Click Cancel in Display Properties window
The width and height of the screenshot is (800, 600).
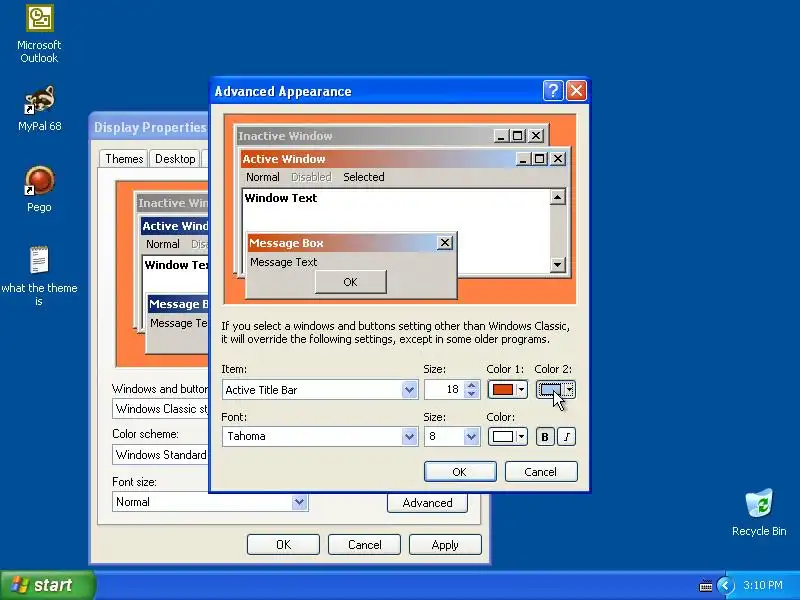pos(364,544)
